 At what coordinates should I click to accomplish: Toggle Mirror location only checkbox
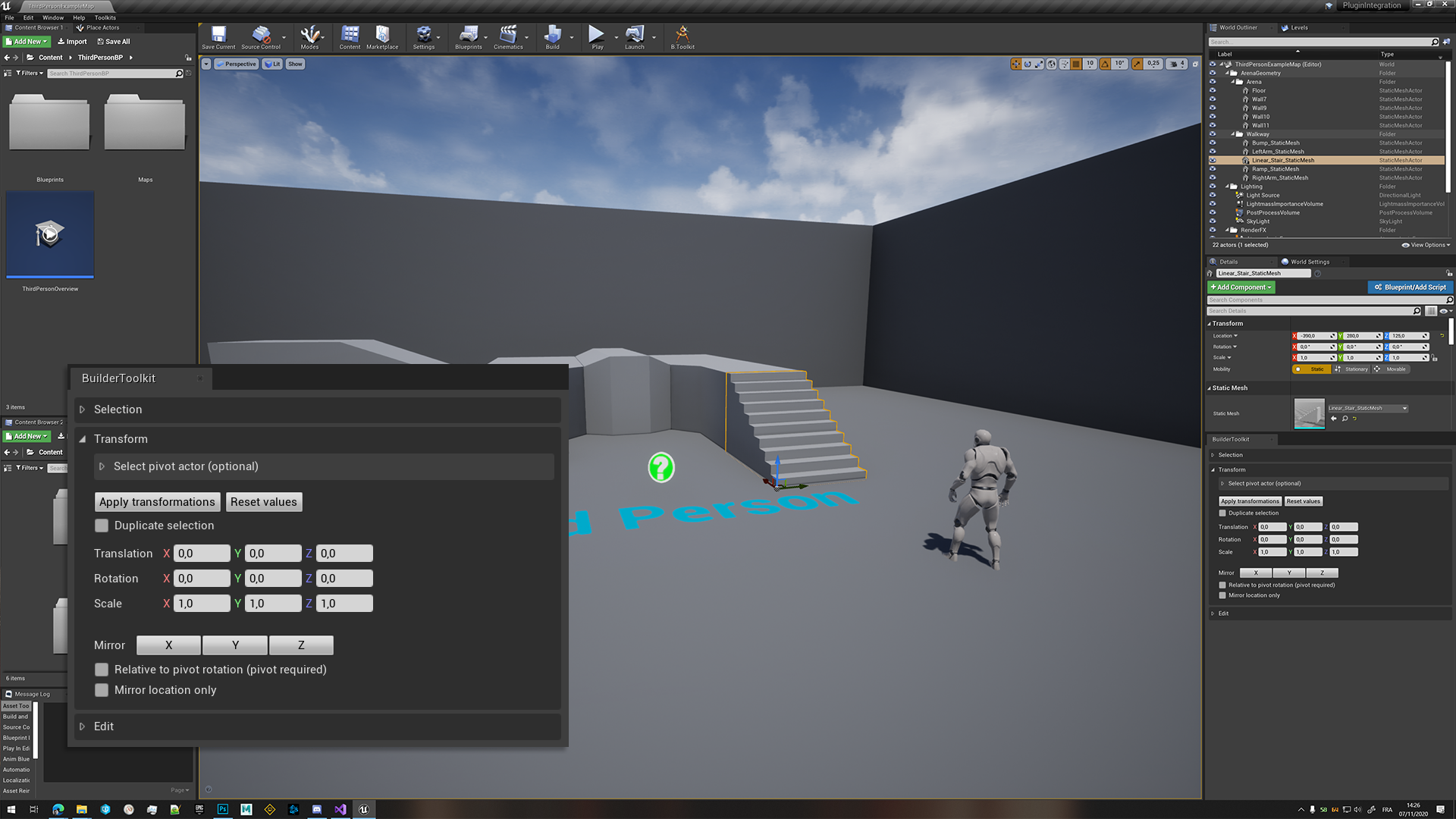(x=100, y=690)
